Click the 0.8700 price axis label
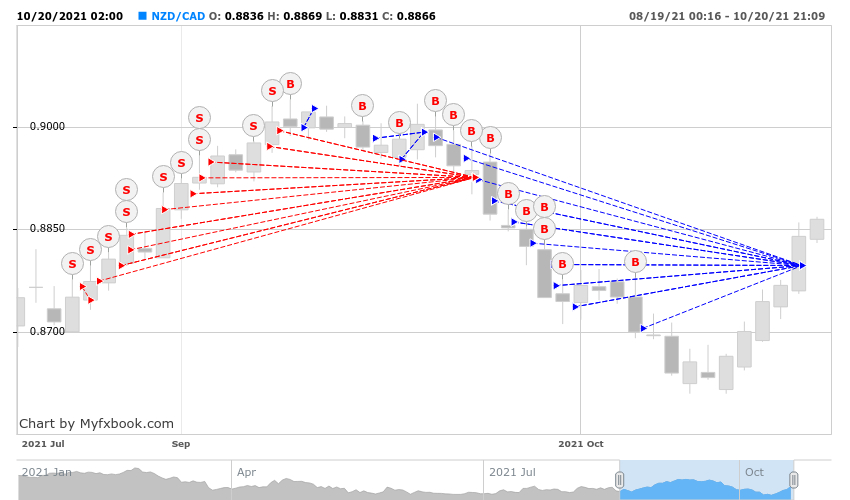850x500 pixels. pos(47,331)
